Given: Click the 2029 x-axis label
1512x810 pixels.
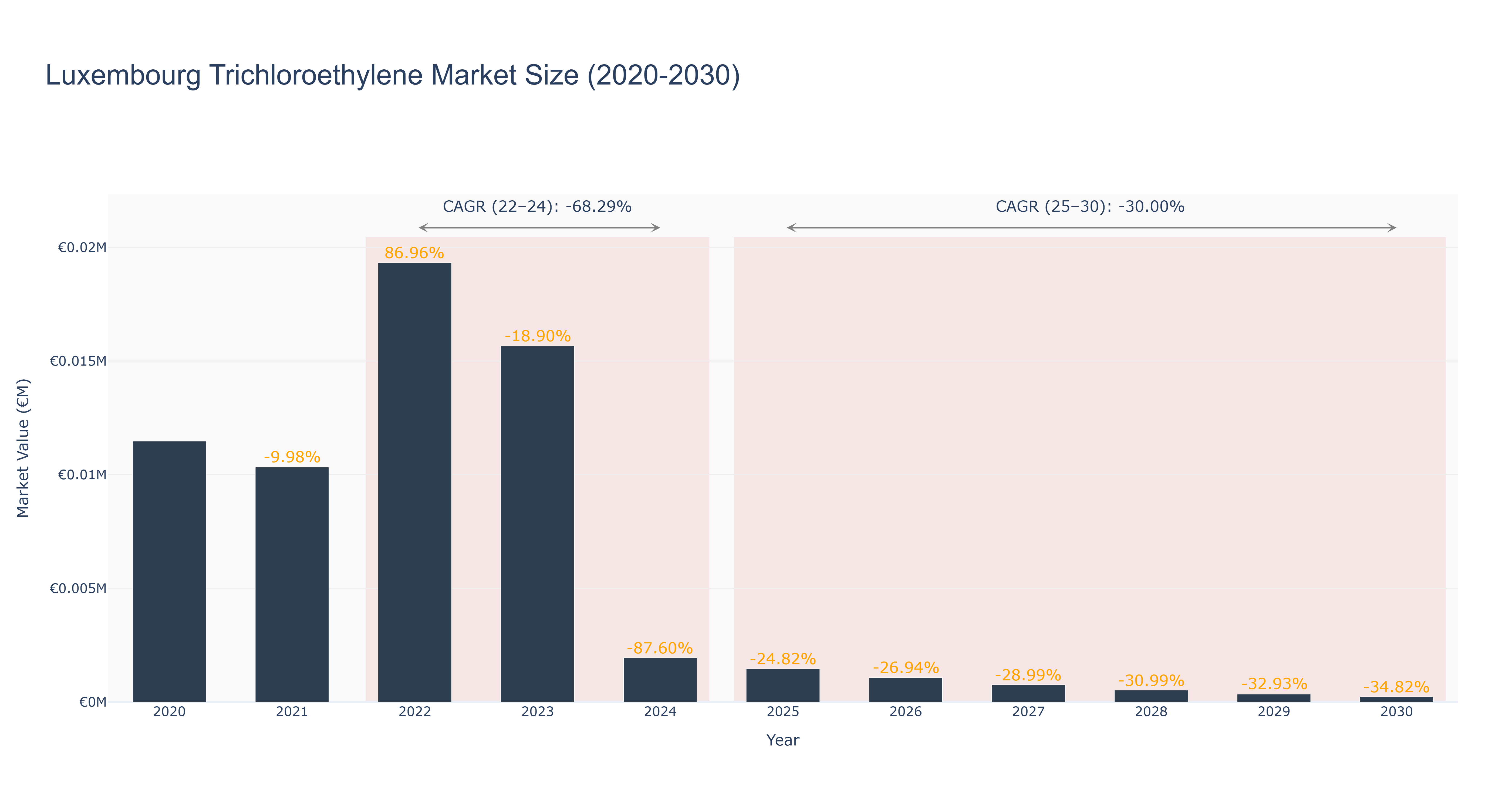Looking at the screenshot, I should (1274, 712).
